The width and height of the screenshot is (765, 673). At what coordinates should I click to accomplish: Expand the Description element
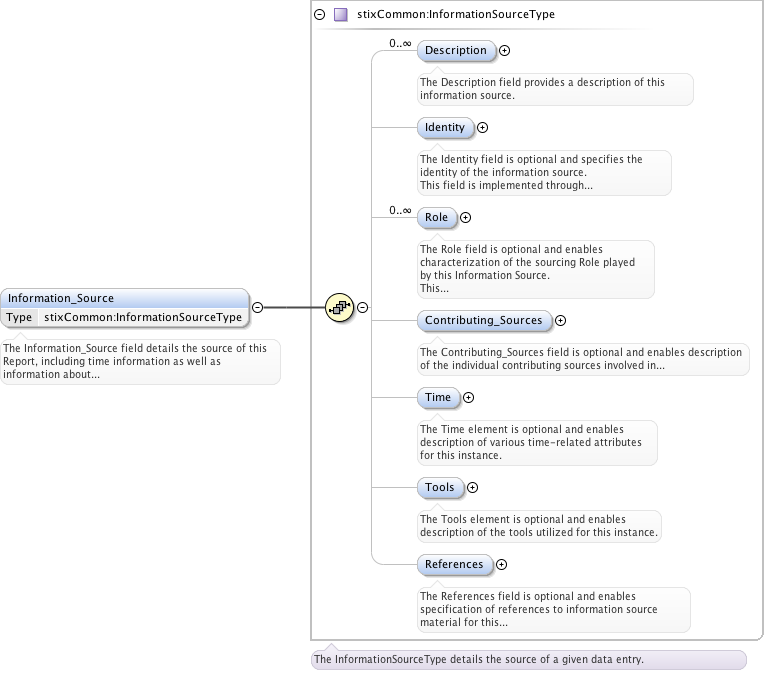coord(504,50)
